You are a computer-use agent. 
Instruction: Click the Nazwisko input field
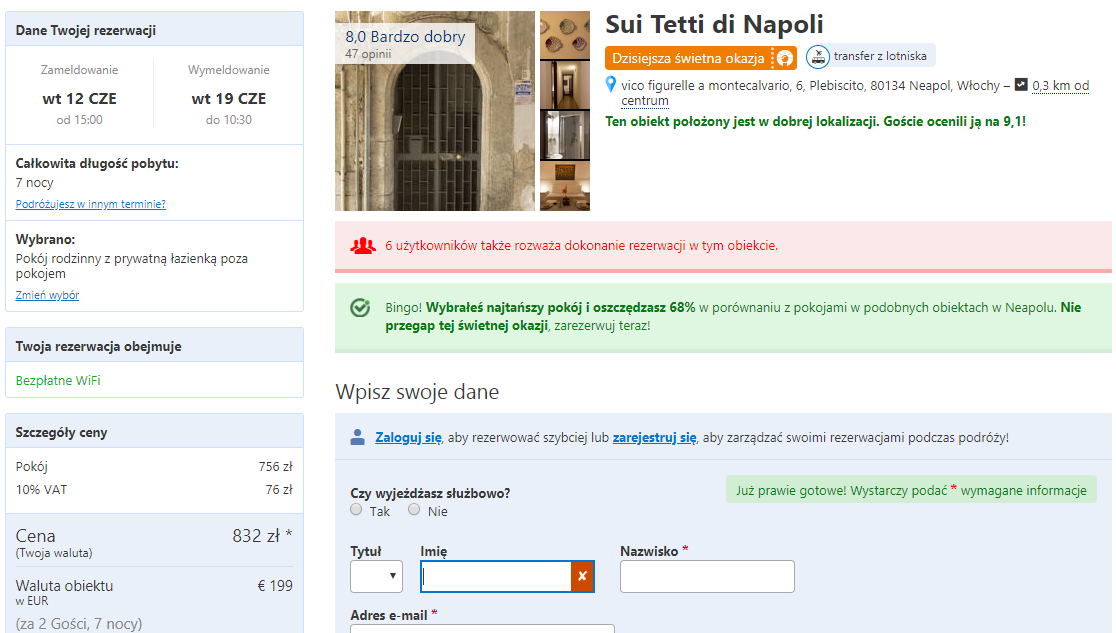click(707, 577)
